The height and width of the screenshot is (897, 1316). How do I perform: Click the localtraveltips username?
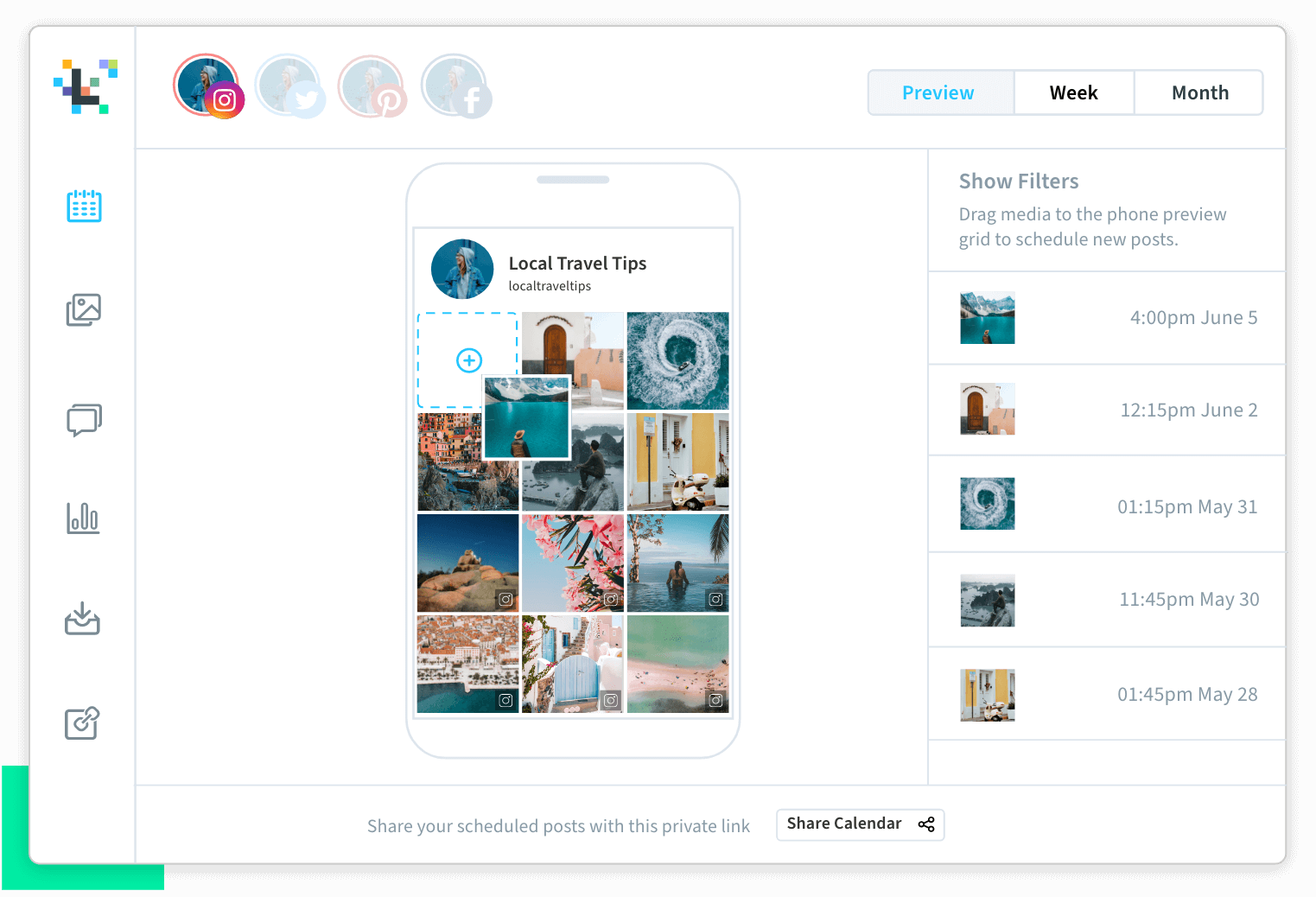pos(550,286)
